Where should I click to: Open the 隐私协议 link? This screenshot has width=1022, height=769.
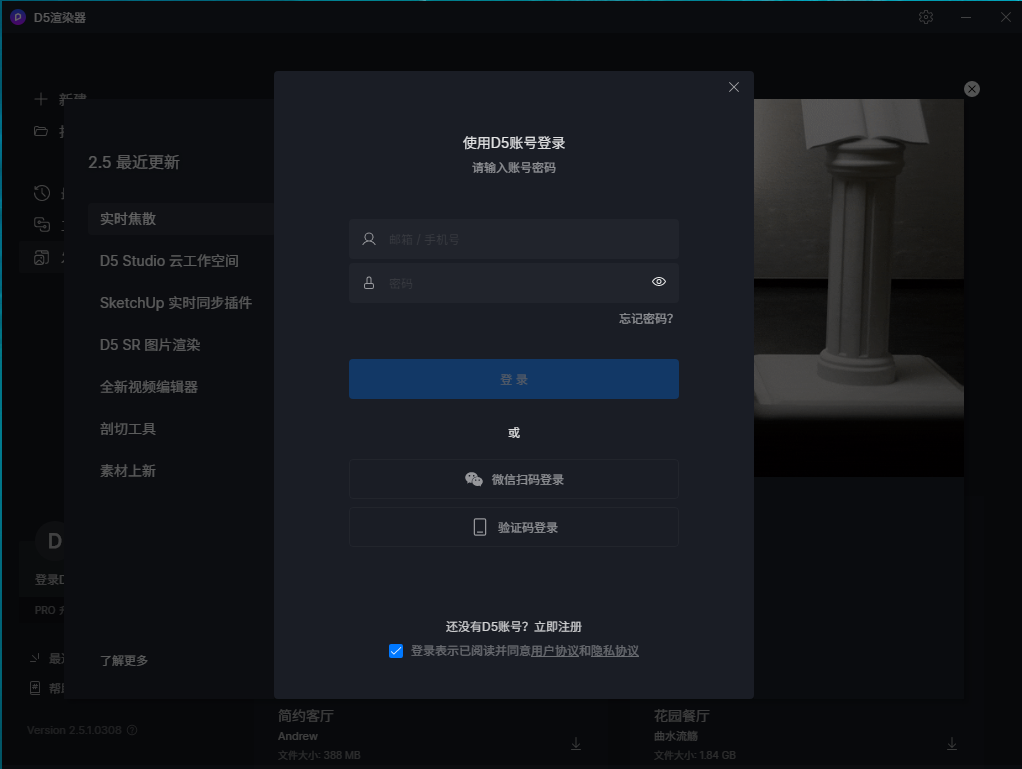click(x=615, y=651)
